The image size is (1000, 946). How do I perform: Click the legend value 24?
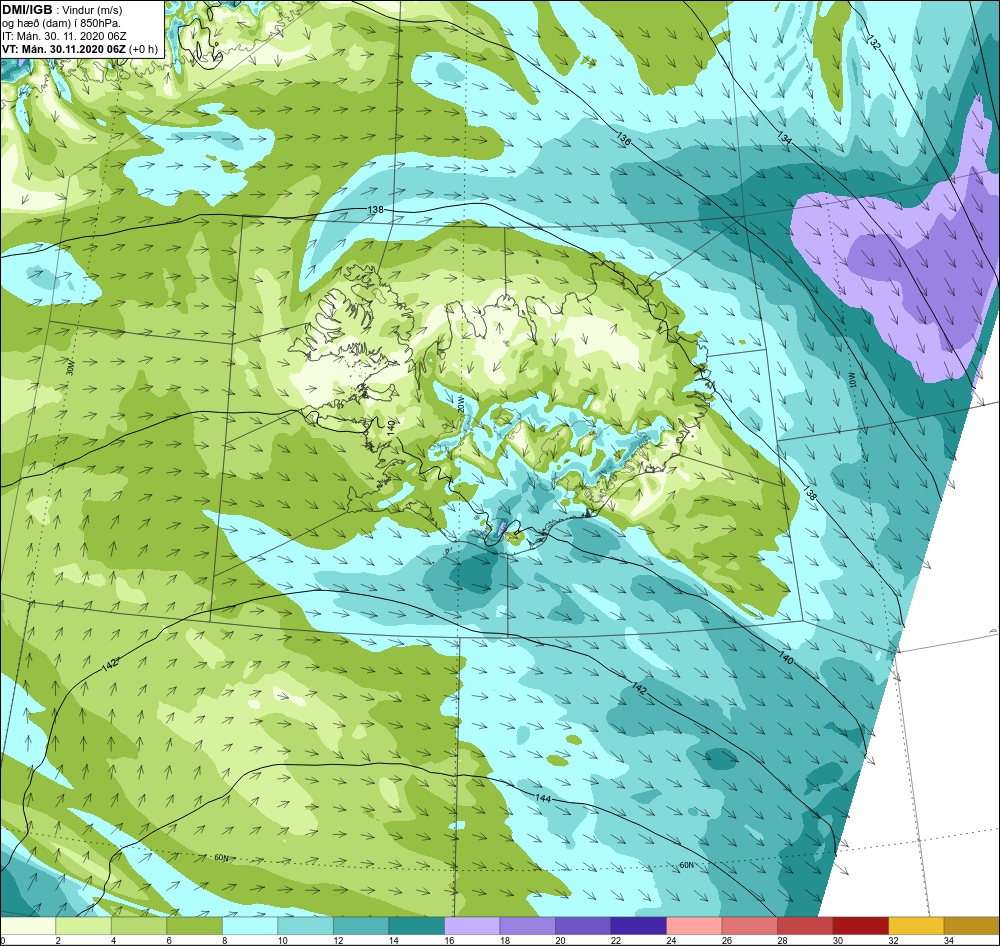click(671, 940)
